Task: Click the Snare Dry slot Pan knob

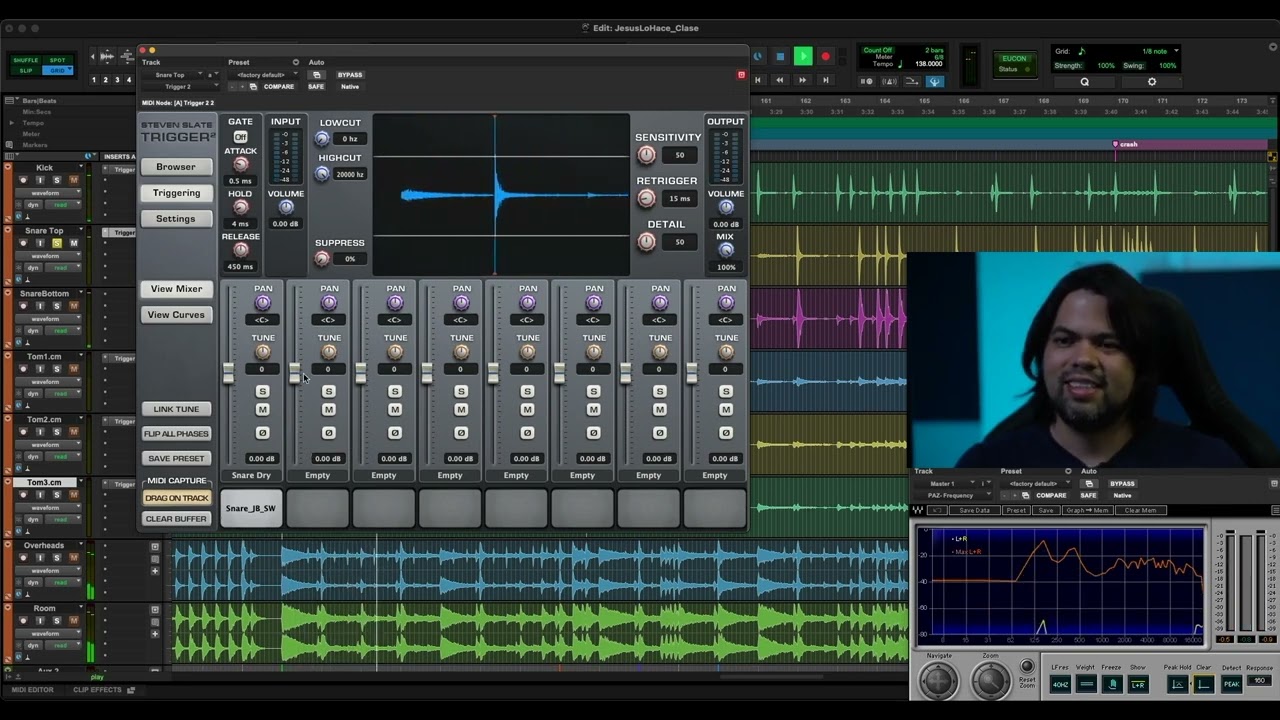Action: click(x=263, y=303)
